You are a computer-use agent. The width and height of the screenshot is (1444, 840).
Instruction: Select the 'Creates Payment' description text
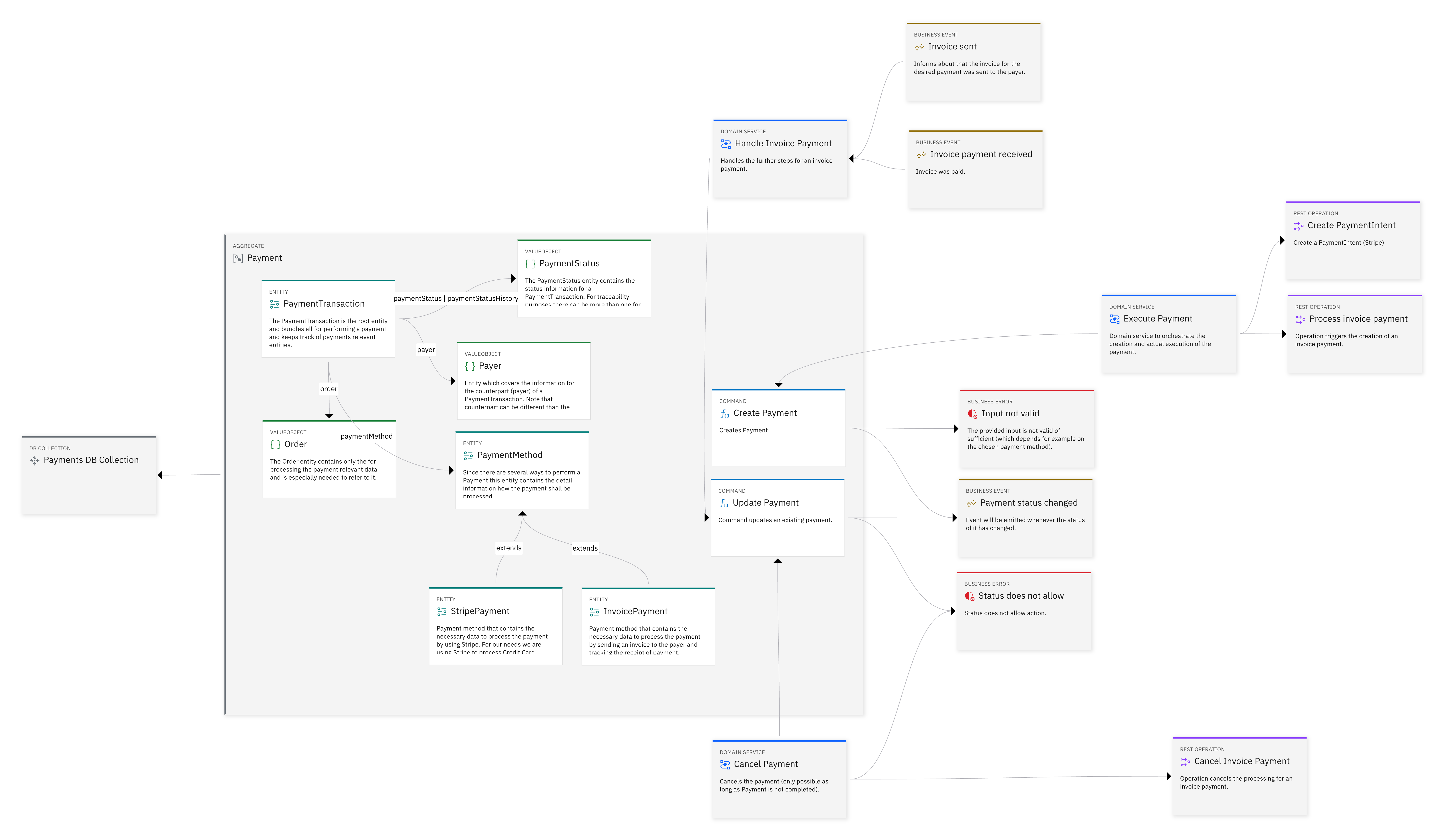pyautogui.click(x=743, y=431)
